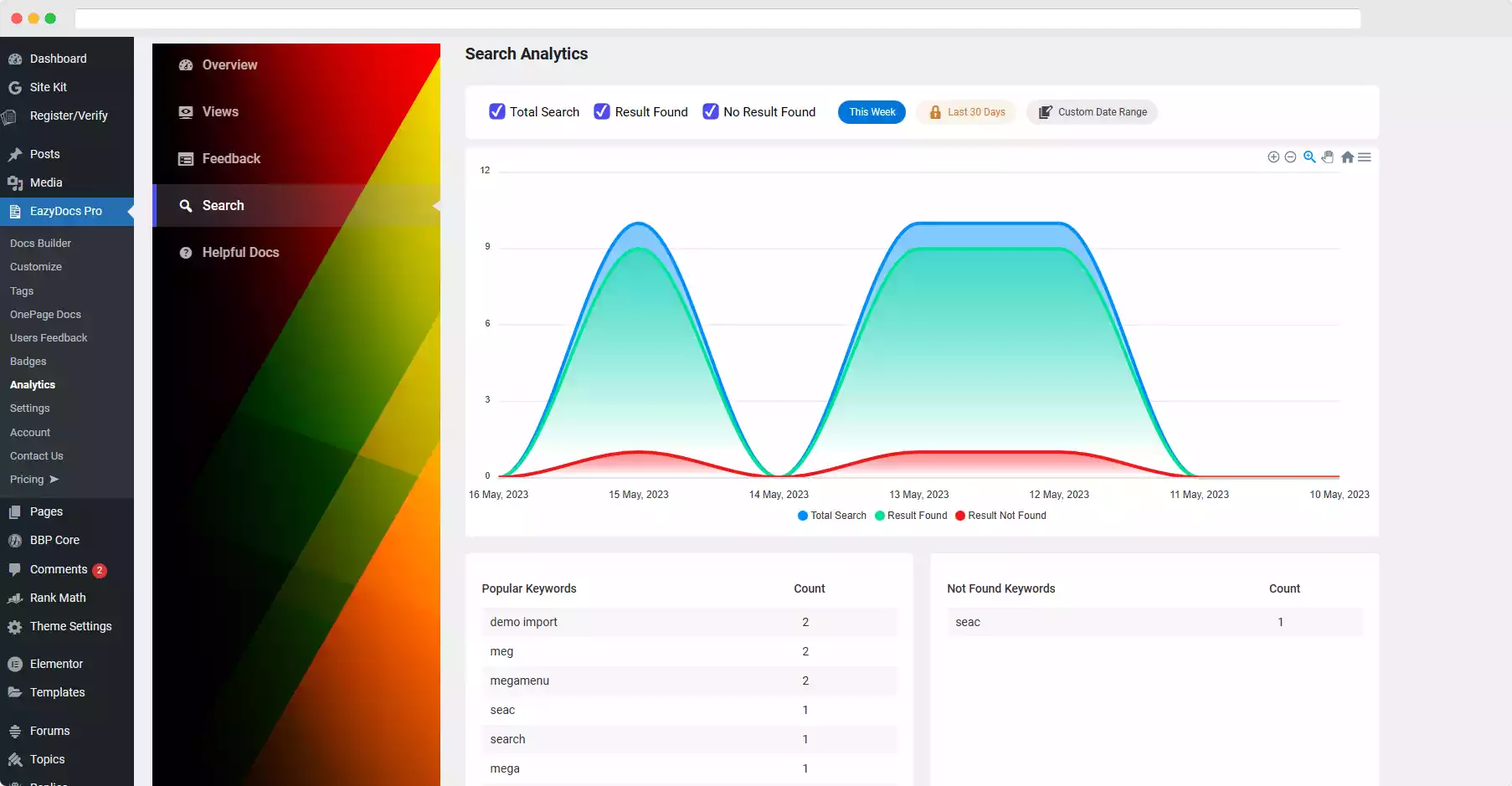Viewport: 1512px width, 786px height.
Task: Expand the EazyDocs Pro menu section
Action: tap(65, 211)
